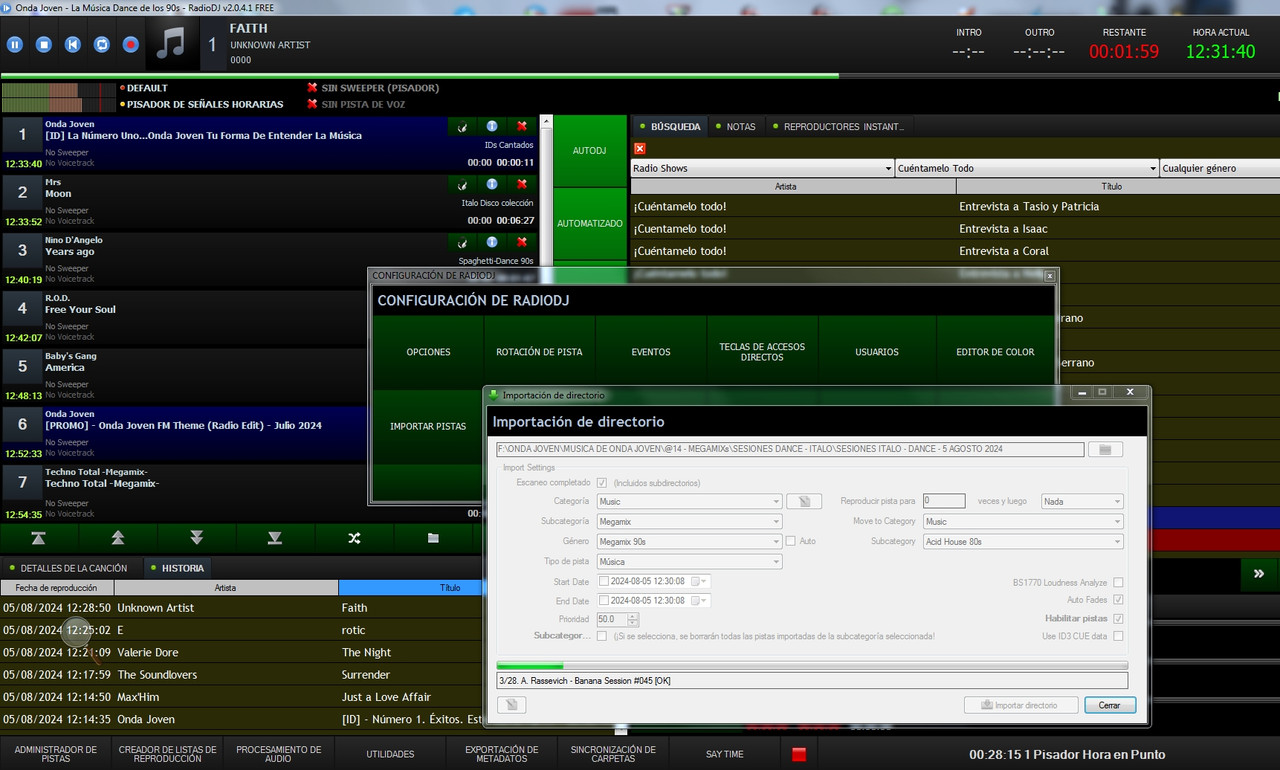This screenshot has height=770, width=1280.
Task: Open Tipo de pista dropdown
Action: (x=689, y=562)
